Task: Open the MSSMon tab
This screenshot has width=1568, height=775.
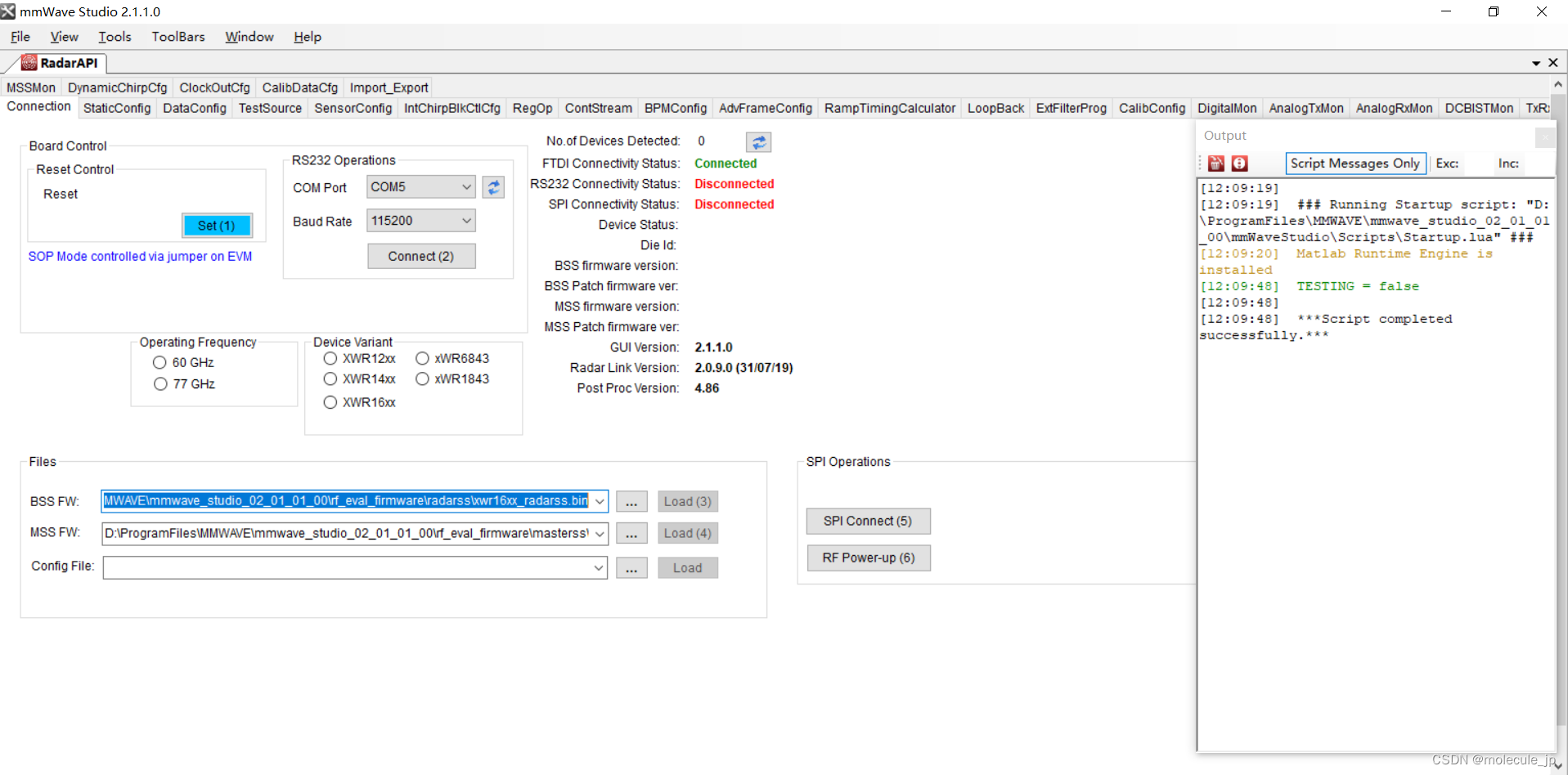Action: 31,88
